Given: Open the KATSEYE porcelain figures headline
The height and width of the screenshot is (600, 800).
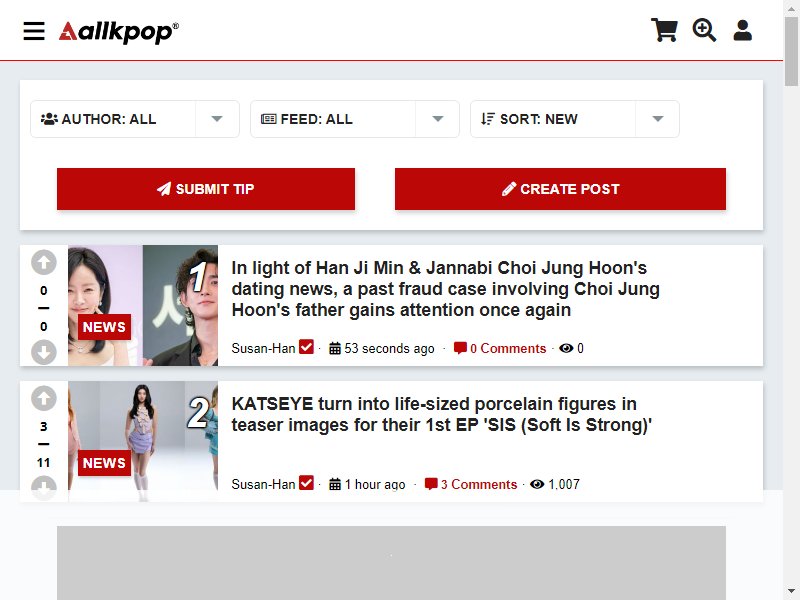Looking at the screenshot, I should (441, 414).
